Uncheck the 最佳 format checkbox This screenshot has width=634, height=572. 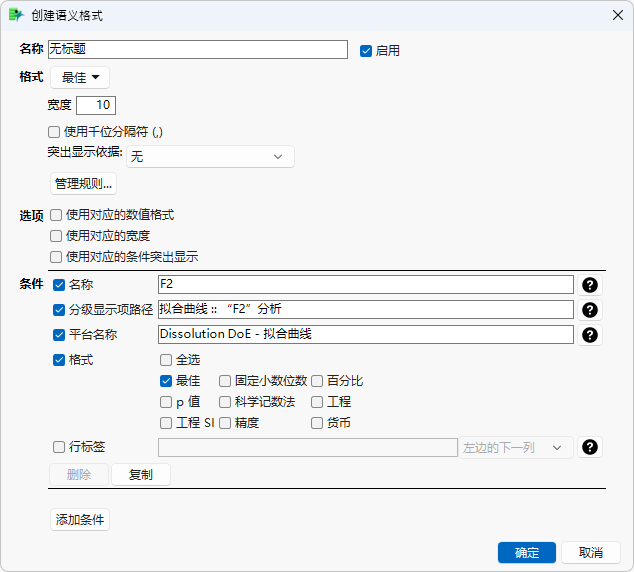(166, 381)
